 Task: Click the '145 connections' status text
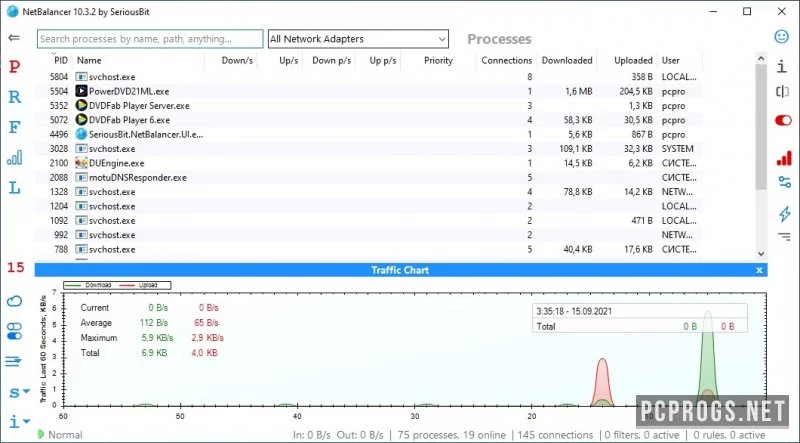[x=555, y=435]
